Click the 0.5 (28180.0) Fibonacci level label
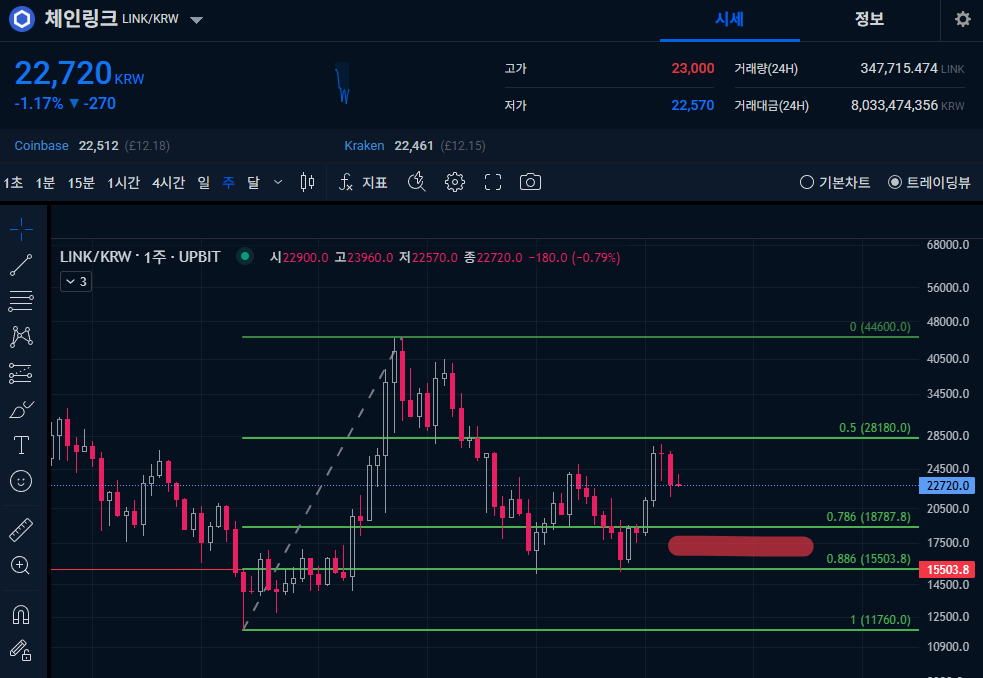This screenshot has height=678, width=983. pos(875,428)
